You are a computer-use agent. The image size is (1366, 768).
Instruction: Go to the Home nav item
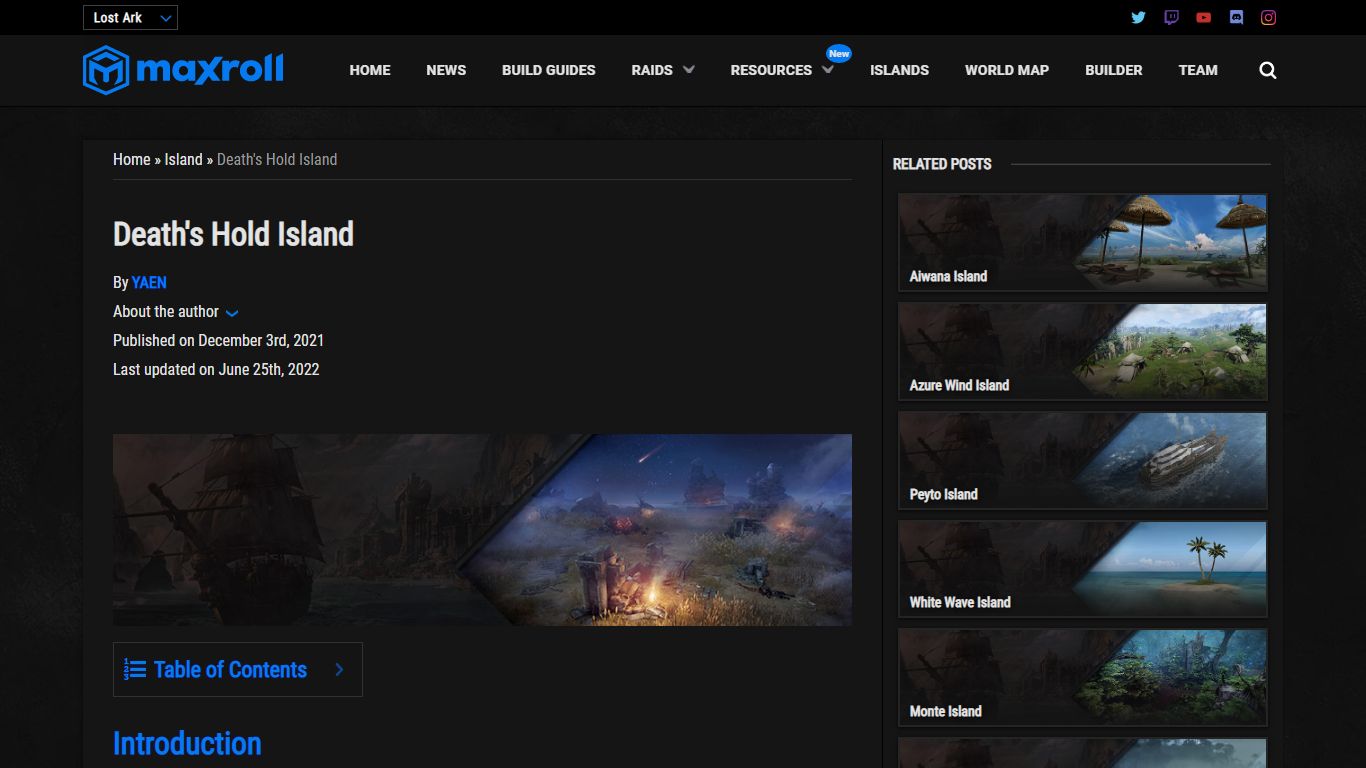[370, 70]
